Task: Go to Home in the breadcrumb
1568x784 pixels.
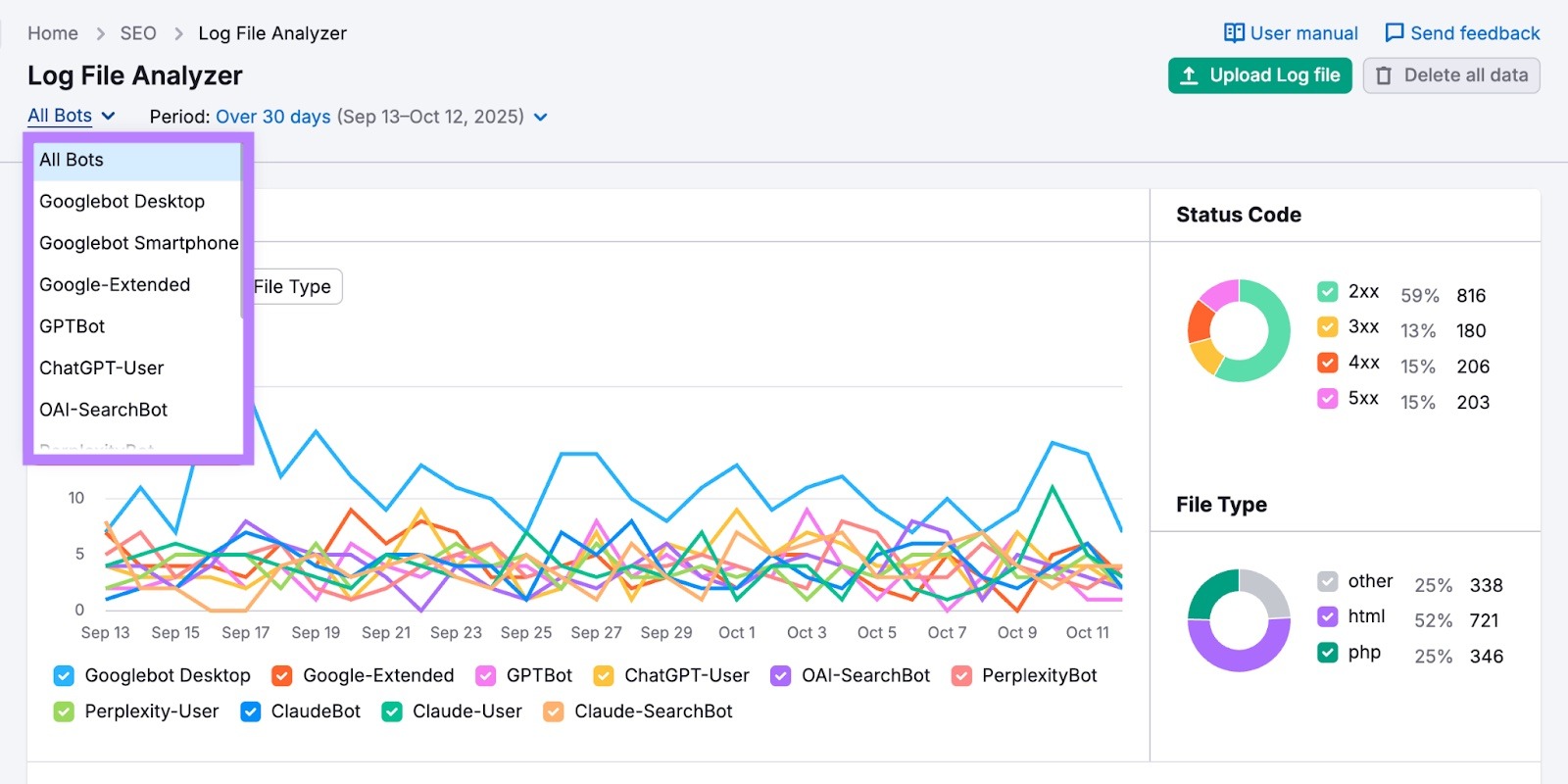Action: click(53, 33)
